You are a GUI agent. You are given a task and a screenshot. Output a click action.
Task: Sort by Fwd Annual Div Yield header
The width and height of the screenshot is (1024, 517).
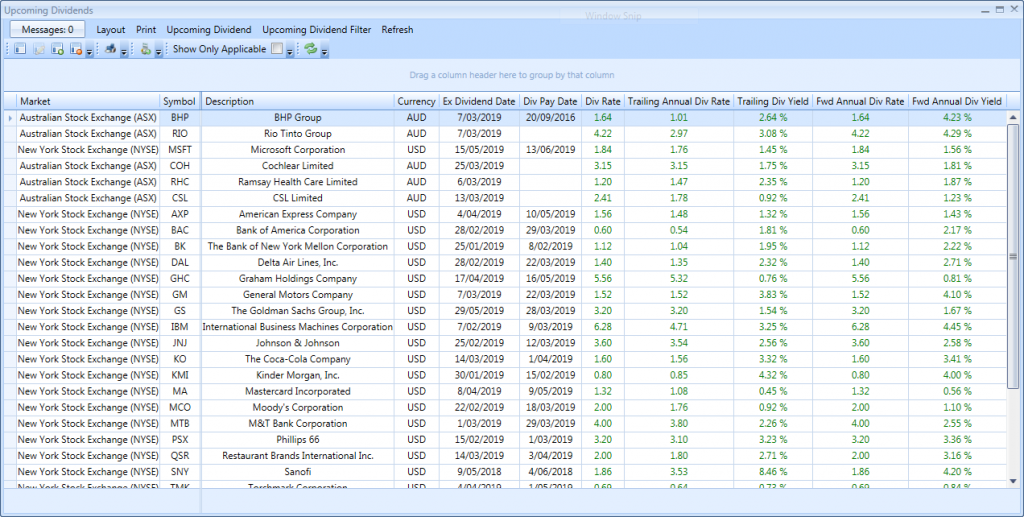point(957,101)
